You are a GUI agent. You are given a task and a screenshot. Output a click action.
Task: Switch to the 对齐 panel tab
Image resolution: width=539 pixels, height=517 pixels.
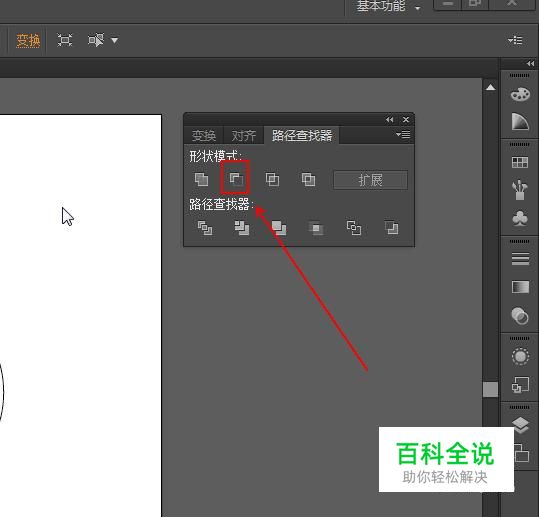click(x=243, y=135)
